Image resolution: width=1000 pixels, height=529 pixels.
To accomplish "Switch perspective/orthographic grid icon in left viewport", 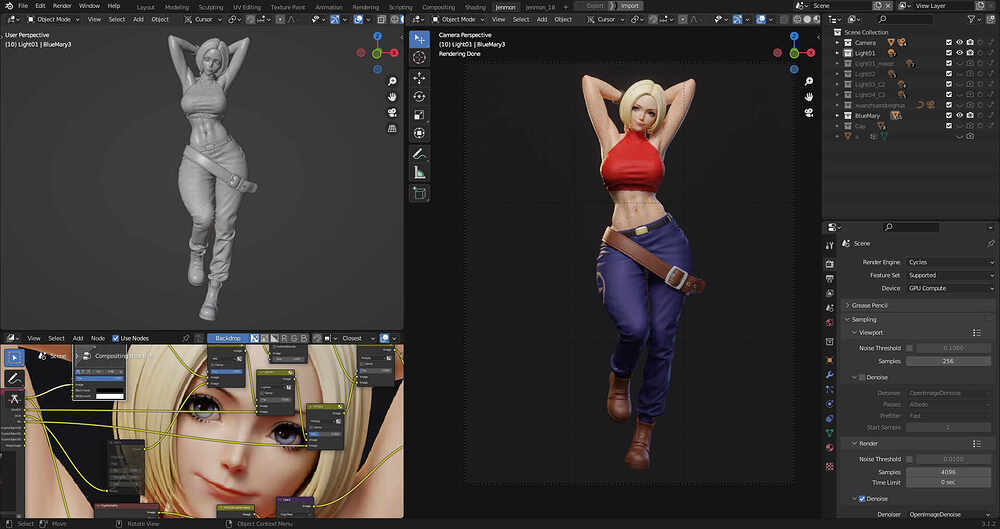I will coord(392,129).
